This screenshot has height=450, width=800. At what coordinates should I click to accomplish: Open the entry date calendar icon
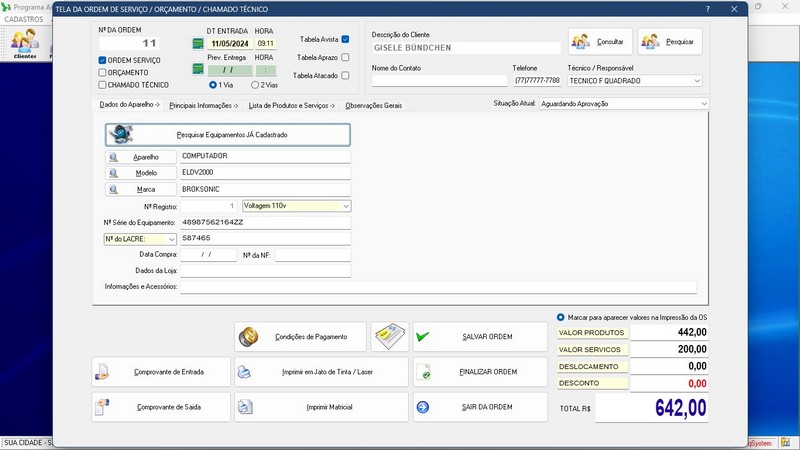click(198, 44)
